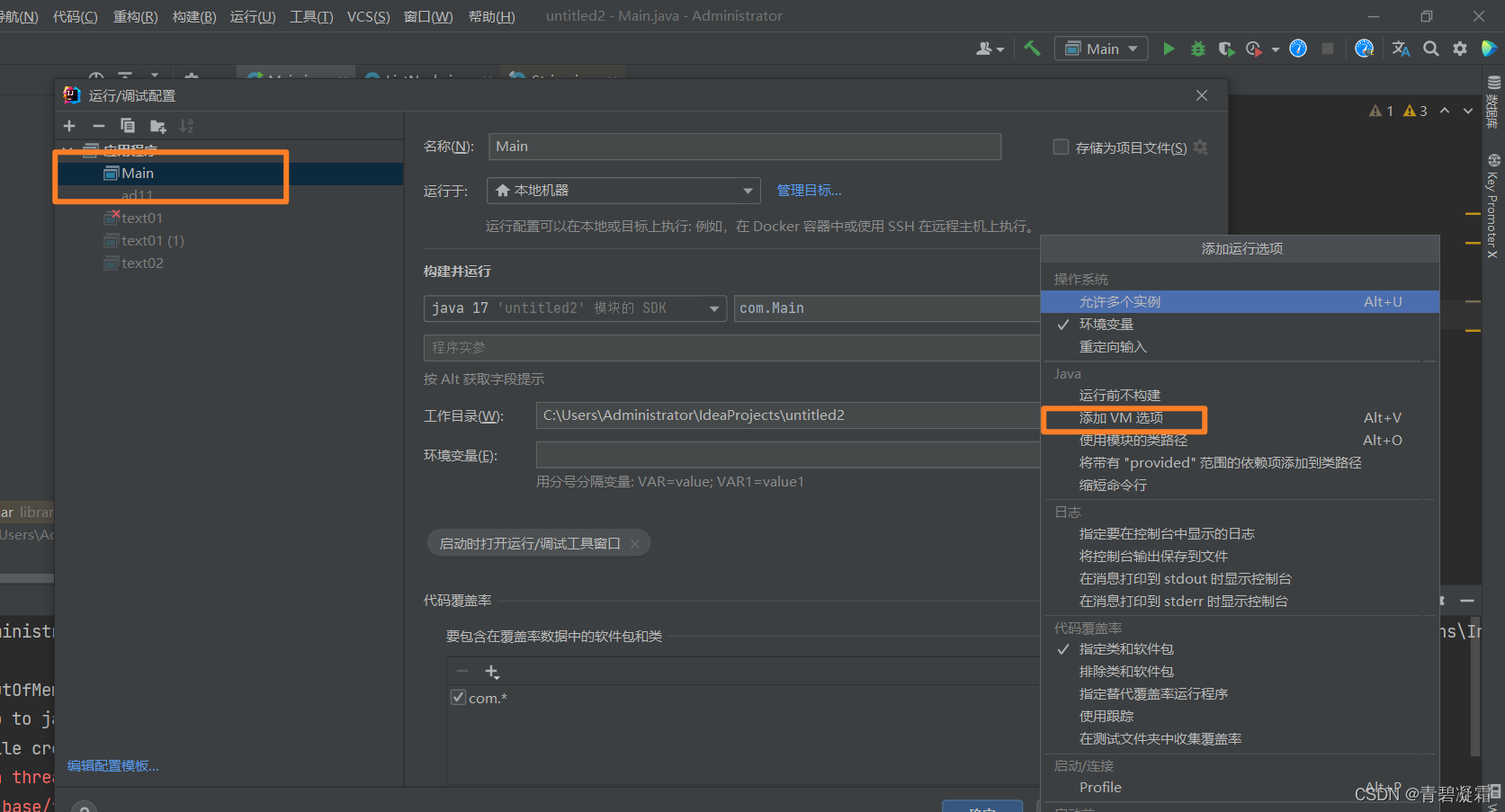Run with coverage shield icon

[x=1226, y=49]
